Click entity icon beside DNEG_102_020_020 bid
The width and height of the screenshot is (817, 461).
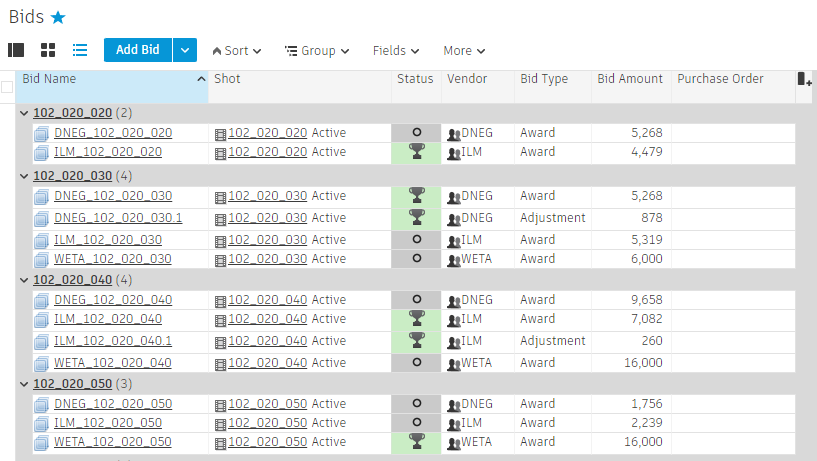[x=42, y=133]
